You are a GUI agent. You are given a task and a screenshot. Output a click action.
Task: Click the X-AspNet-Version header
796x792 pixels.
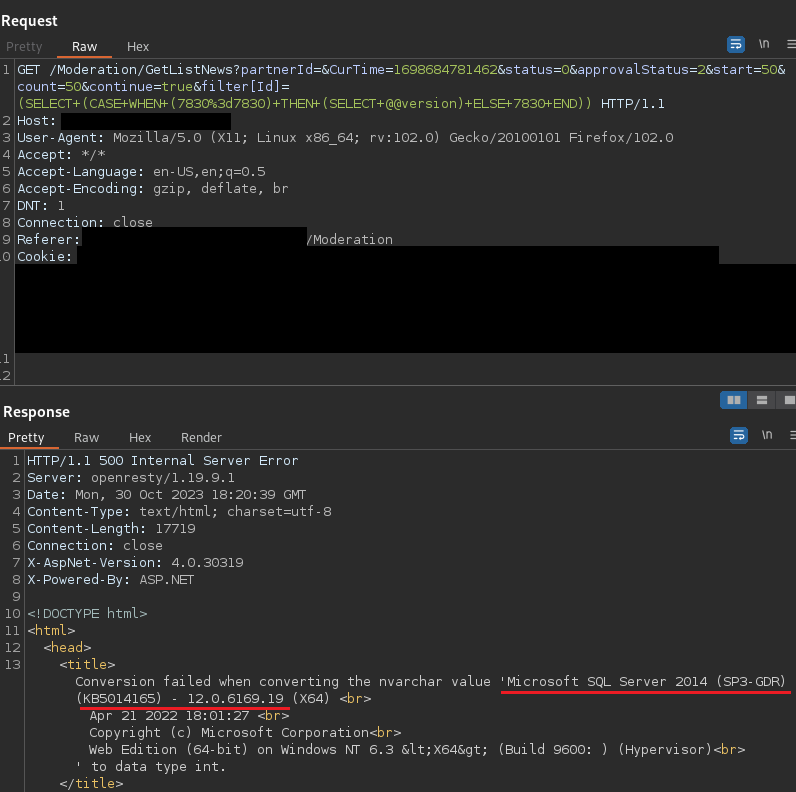pyautogui.click(x=135, y=563)
